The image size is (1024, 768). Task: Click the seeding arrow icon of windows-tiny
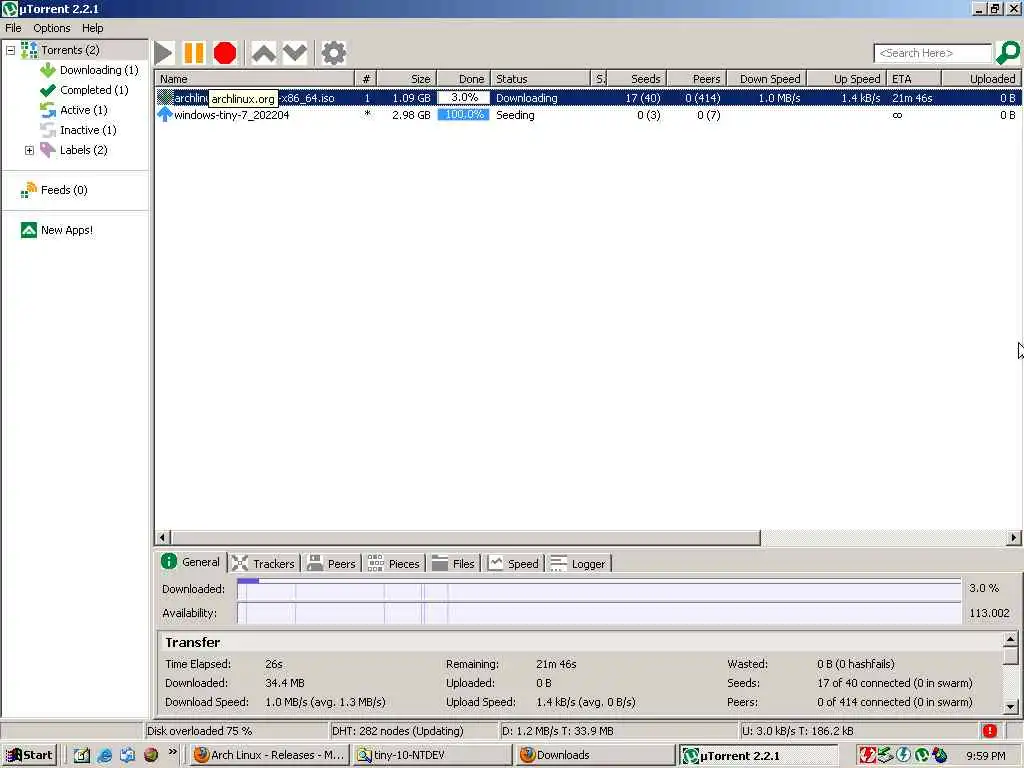pyautogui.click(x=165, y=114)
